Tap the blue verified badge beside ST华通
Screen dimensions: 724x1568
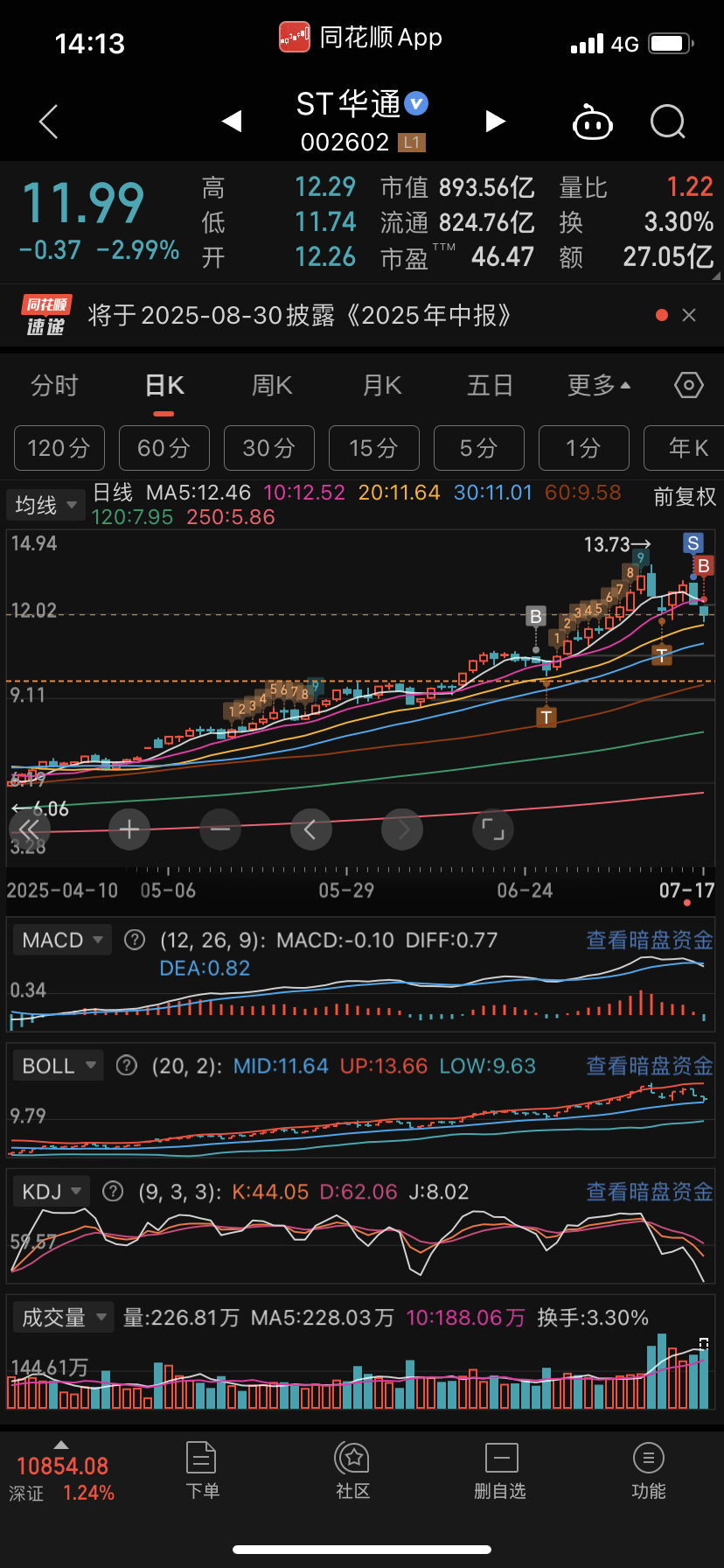(417, 103)
